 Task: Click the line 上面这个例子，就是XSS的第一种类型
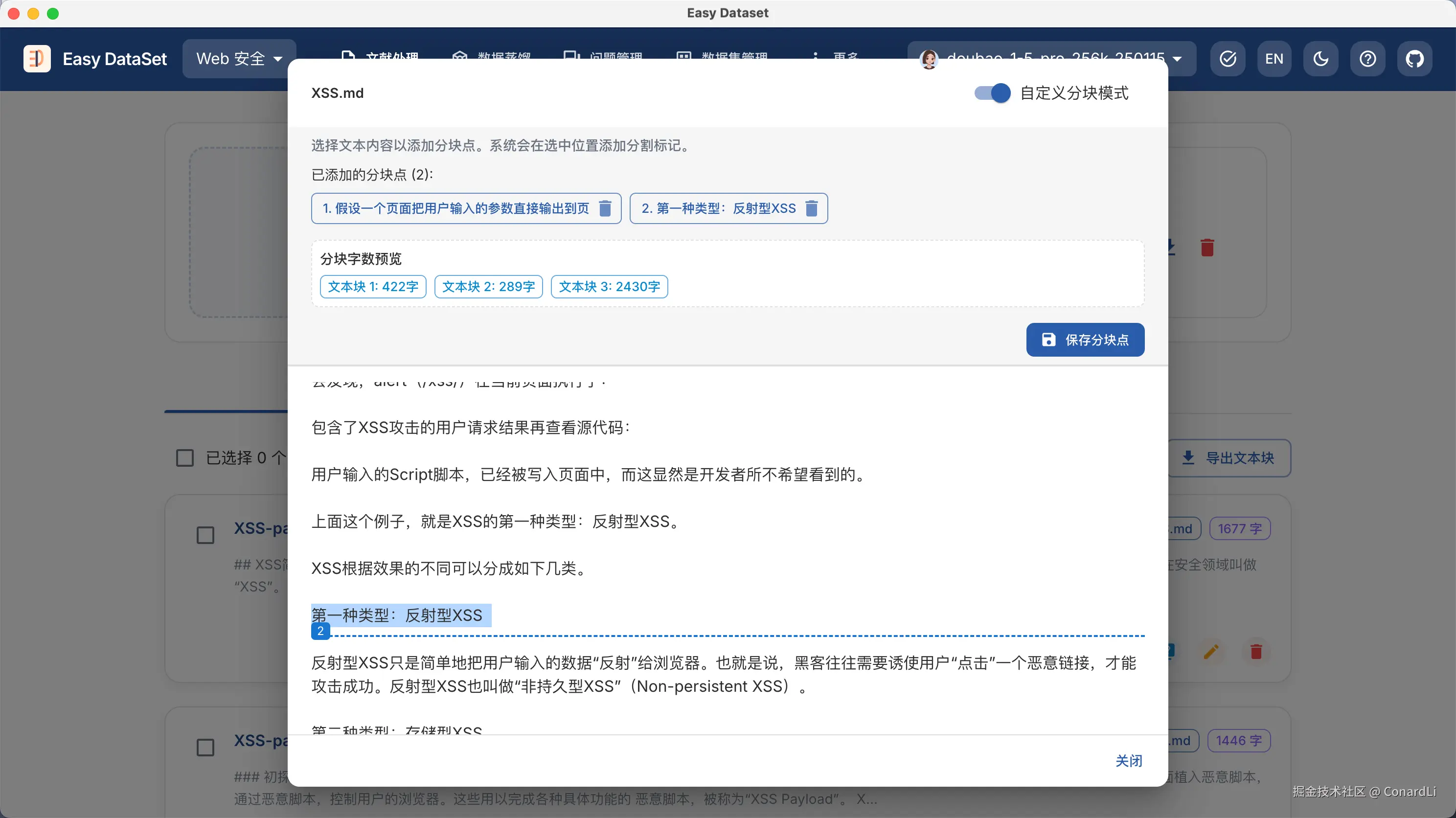[496, 521]
